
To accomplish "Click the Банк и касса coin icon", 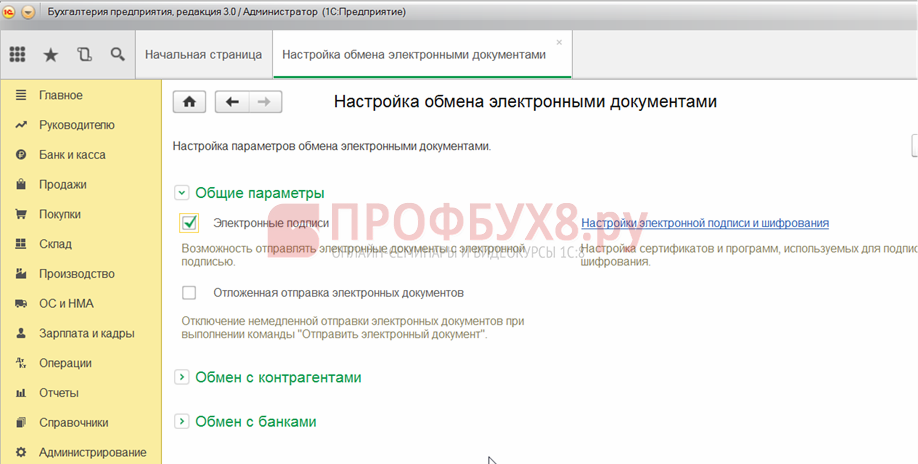I will (x=21, y=154).
